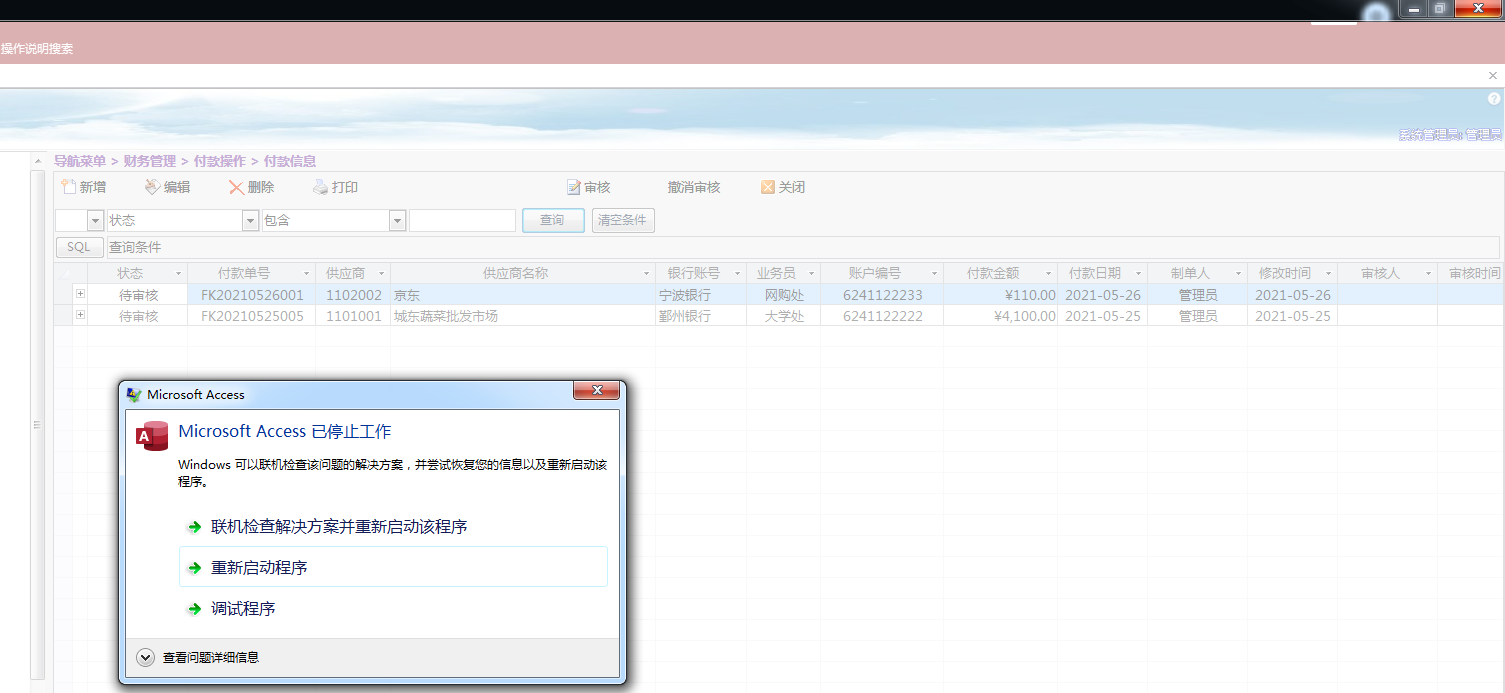The width and height of the screenshot is (1505, 693).
Task: Select the amount cell ¥110.00
Action: 1001,295
